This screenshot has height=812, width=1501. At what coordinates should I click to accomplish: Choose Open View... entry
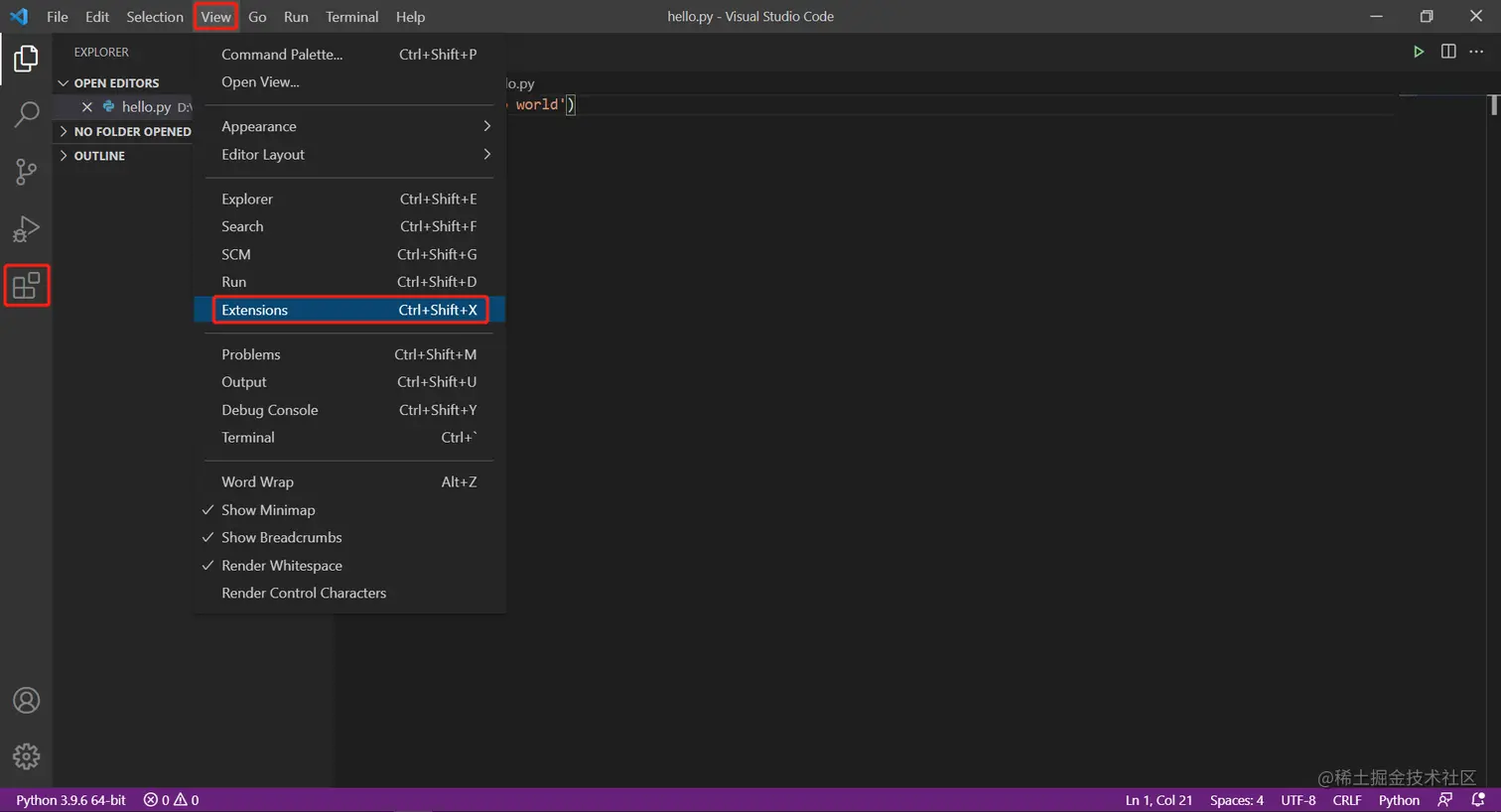pos(349,82)
